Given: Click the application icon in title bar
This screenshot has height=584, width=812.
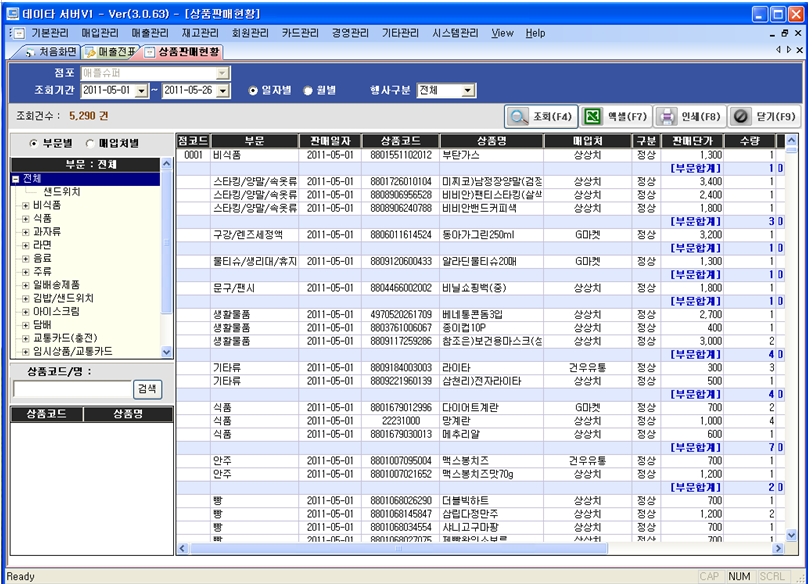Looking at the screenshot, I should pos(10,13).
